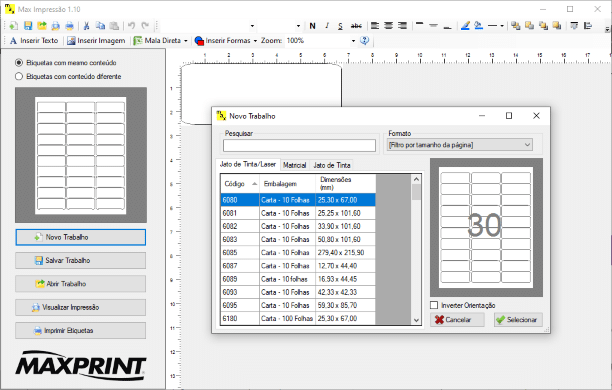Image resolution: width=612 pixels, height=390 pixels.
Task: Open the blue help question icon
Action: (365, 40)
